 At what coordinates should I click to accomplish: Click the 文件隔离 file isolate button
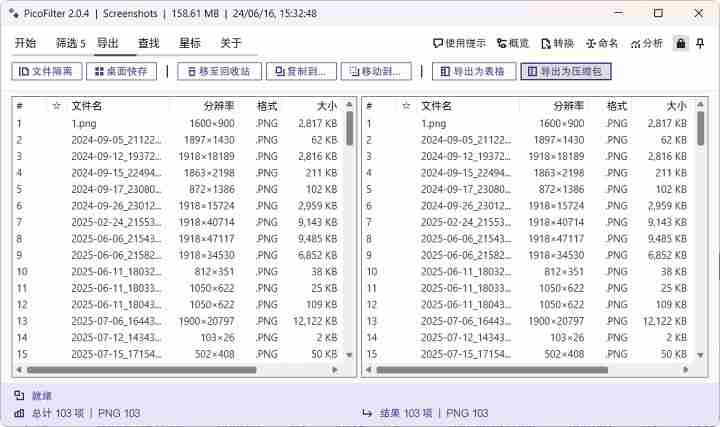(46, 72)
